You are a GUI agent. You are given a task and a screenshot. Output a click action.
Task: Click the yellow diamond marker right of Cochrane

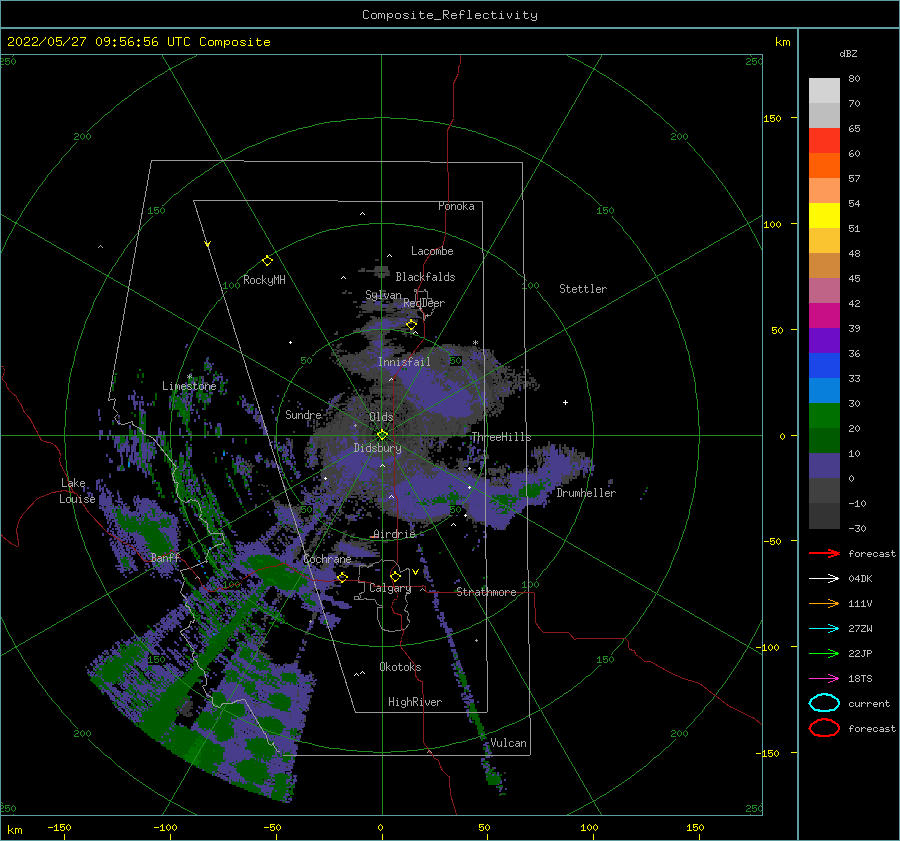(342, 577)
